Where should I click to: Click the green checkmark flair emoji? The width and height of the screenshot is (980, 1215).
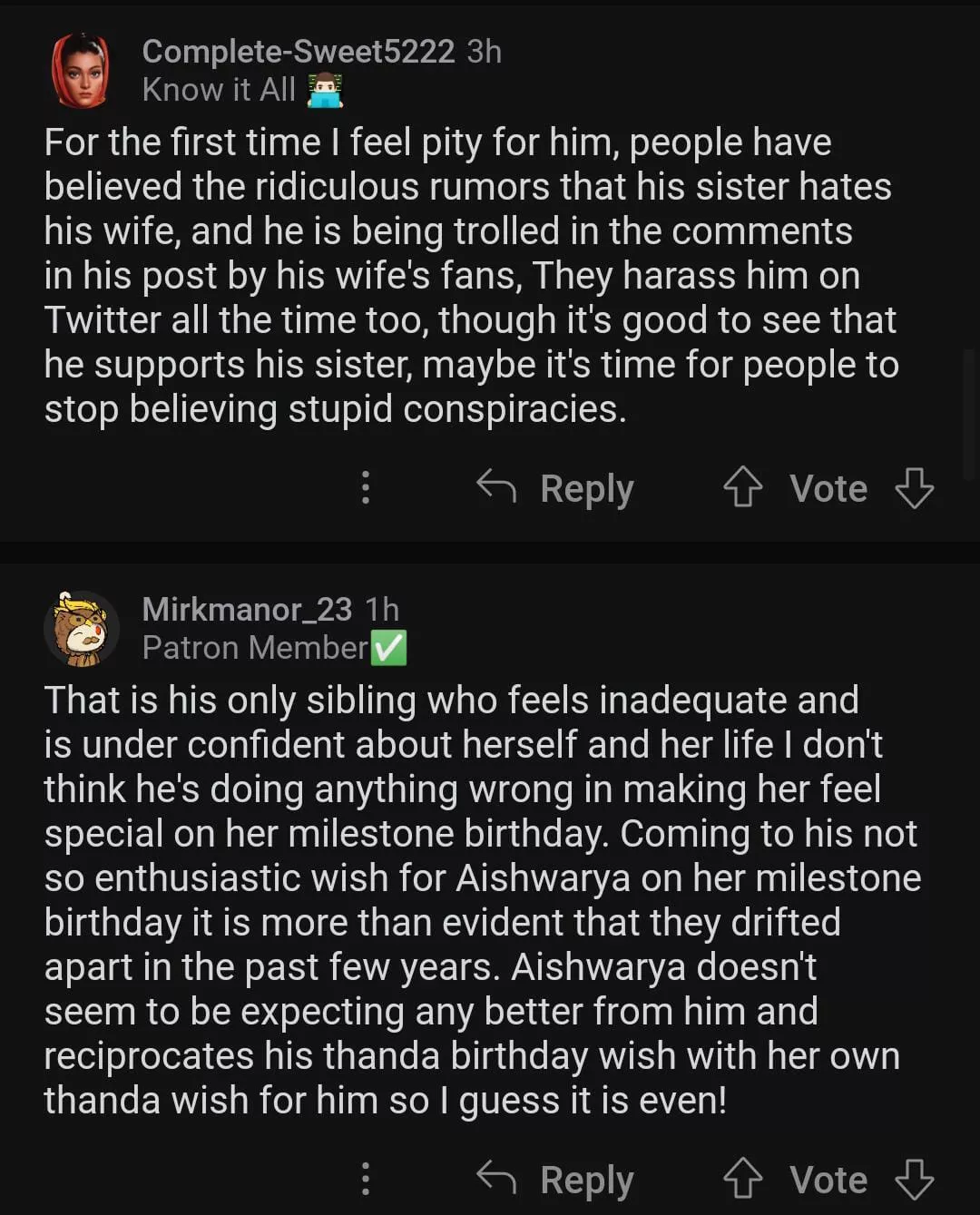pyautogui.click(x=389, y=648)
